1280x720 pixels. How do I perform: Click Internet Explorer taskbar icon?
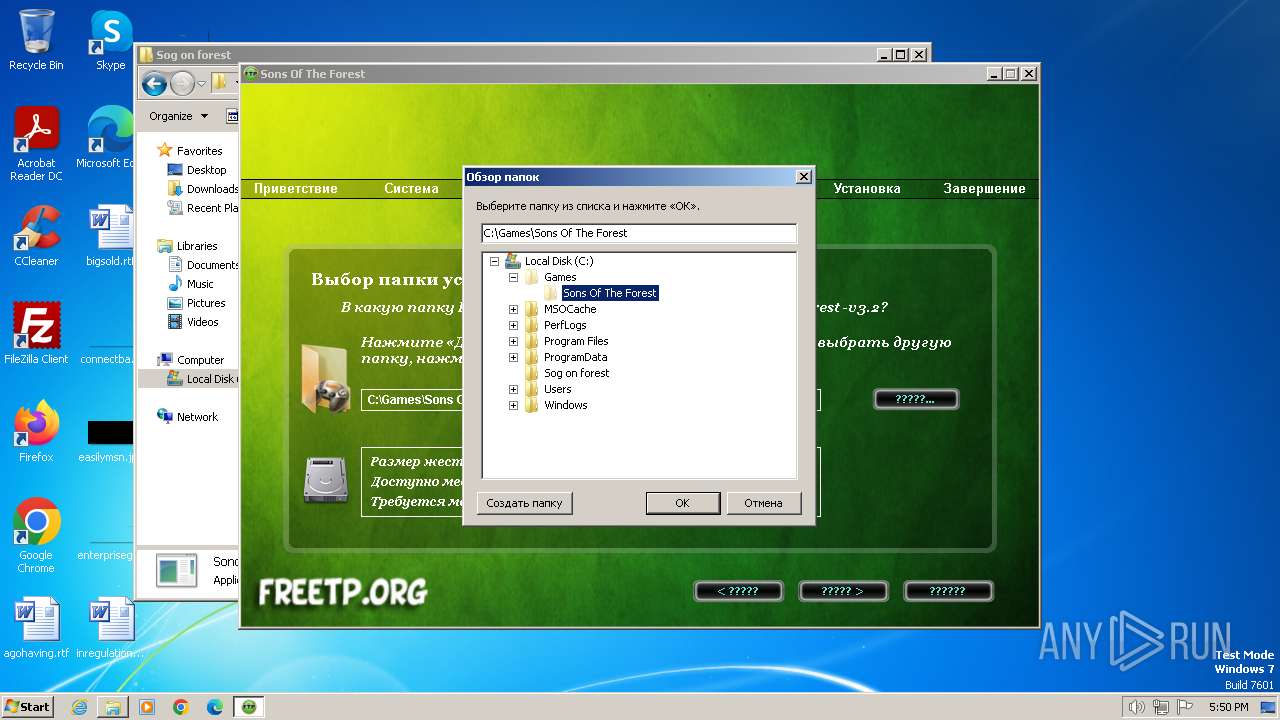point(79,707)
